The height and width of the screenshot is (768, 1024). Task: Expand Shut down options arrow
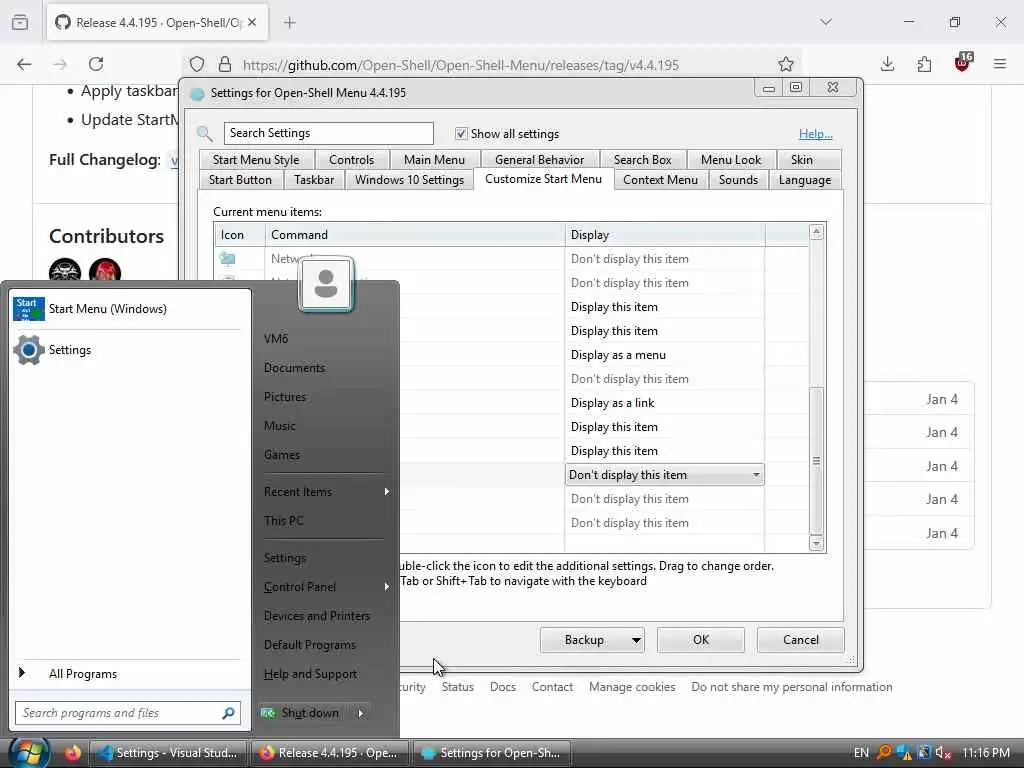pos(360,713)
